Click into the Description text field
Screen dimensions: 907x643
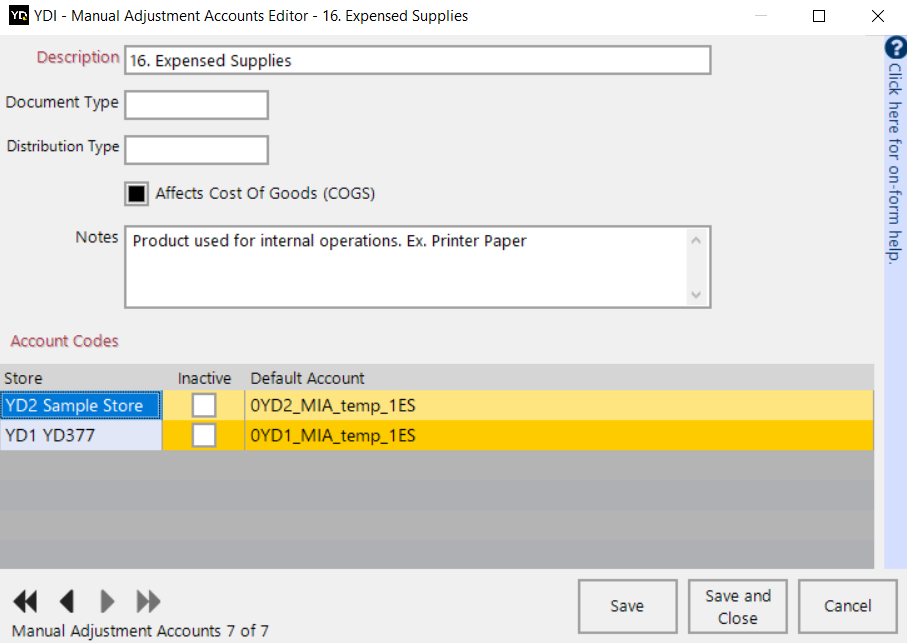(x=417, y=61)
